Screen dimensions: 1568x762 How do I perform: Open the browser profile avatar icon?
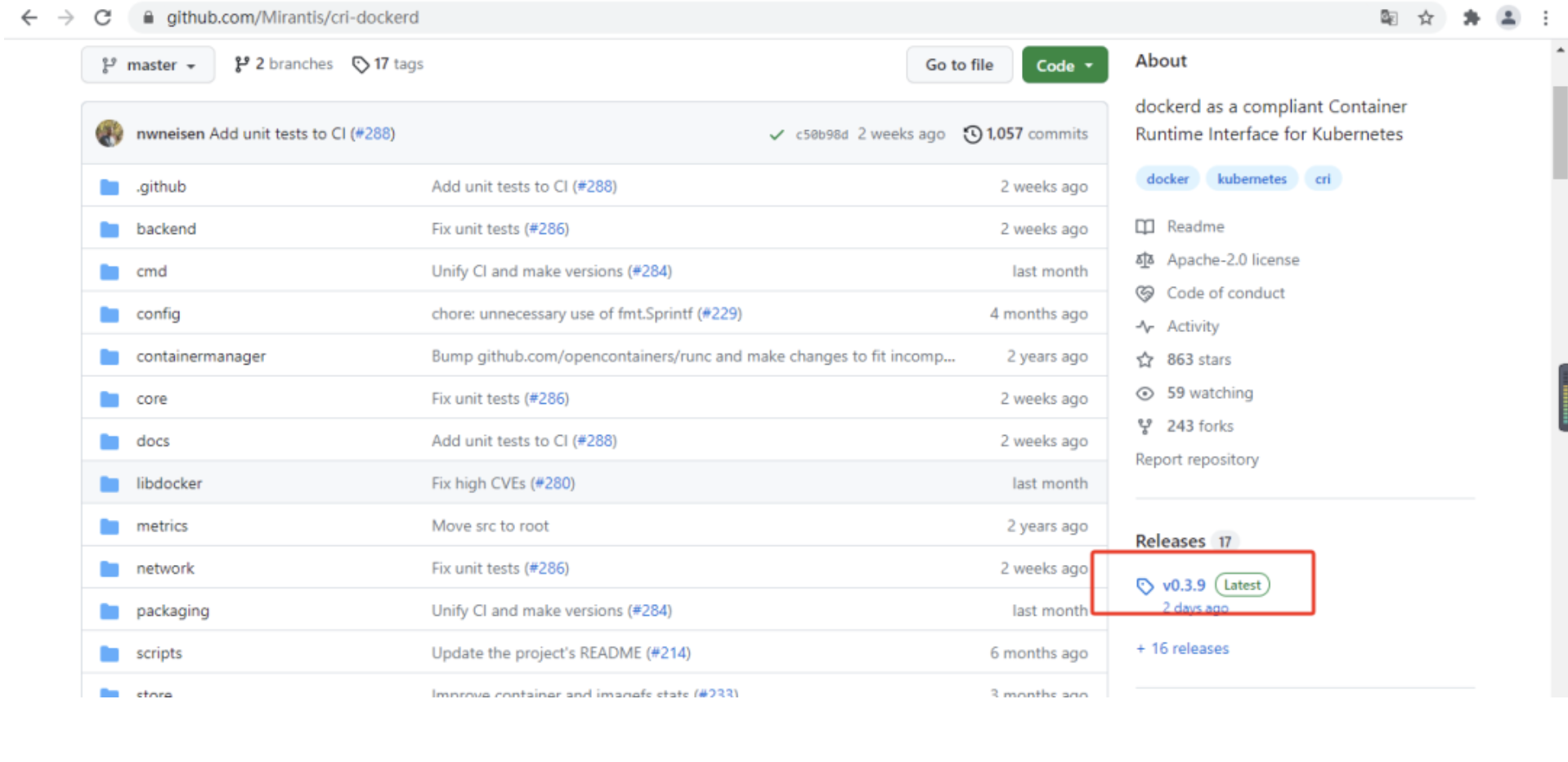(x=1508, y=17)
